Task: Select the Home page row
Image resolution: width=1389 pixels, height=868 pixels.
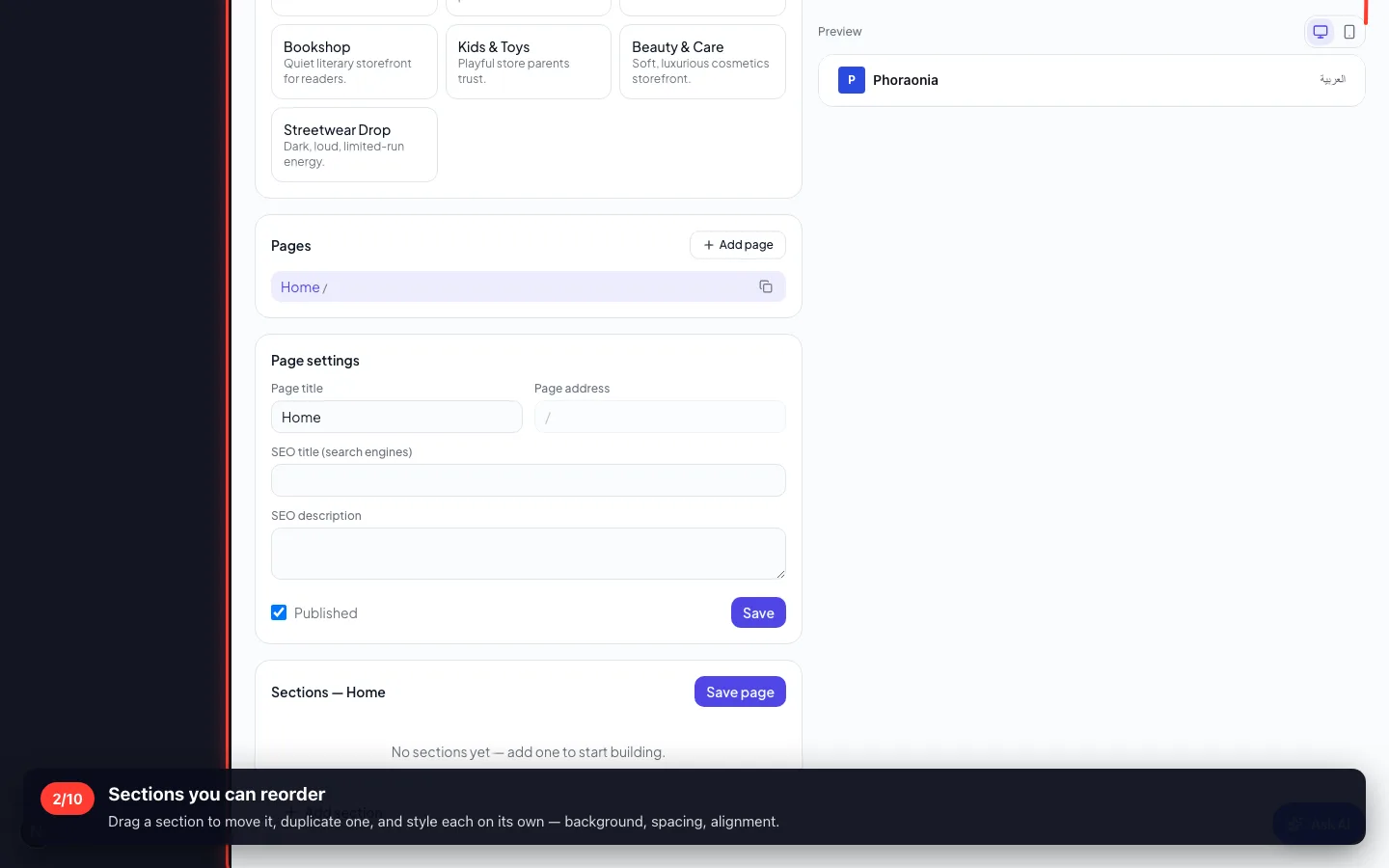Action: coord(528,286)
